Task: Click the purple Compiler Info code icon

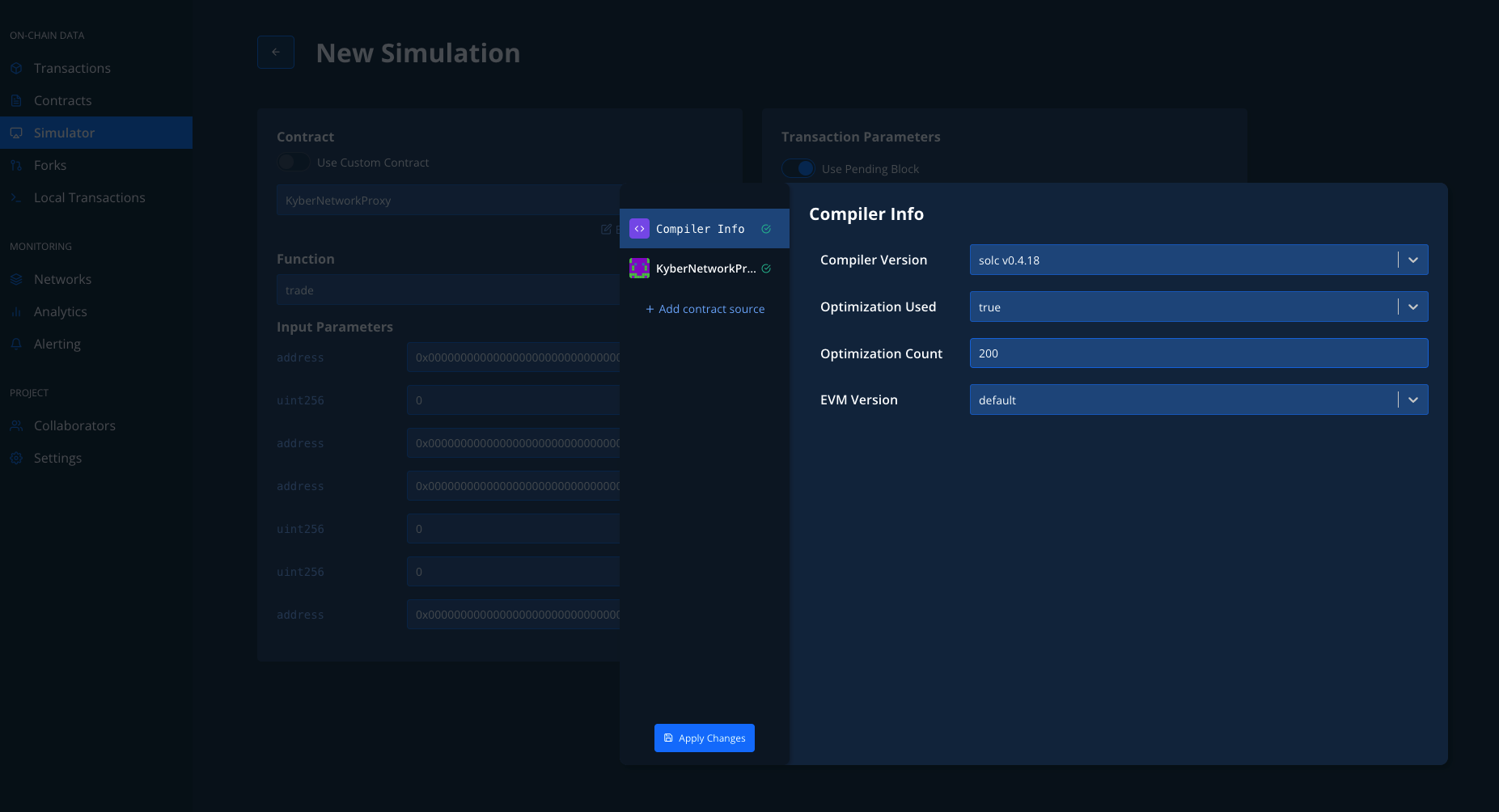Action: click(x=639, y=229)
